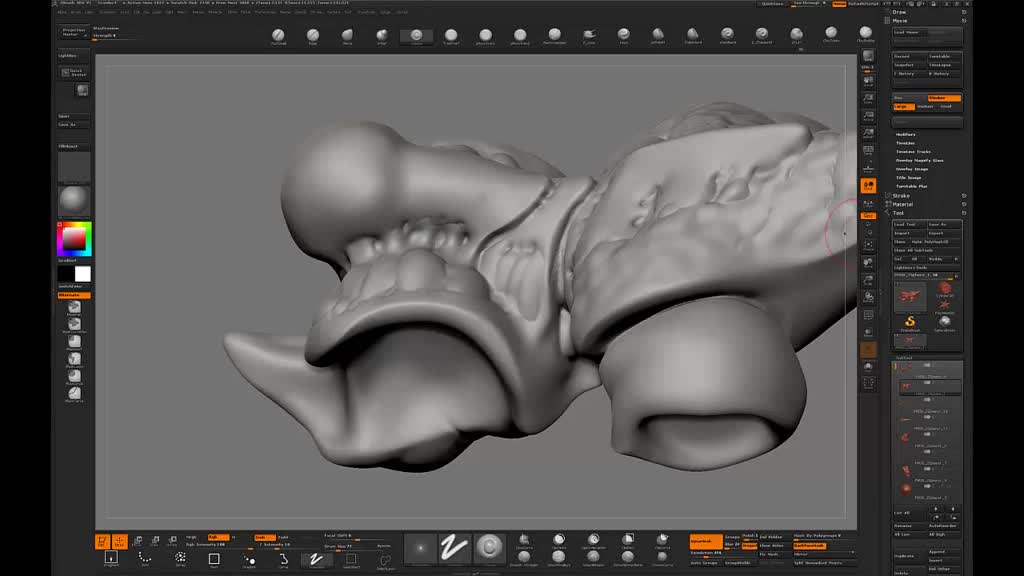Pick a color in the color picker square
Image resolution: width=1024 pixels, height=576 pixels.
pos(74,239)
